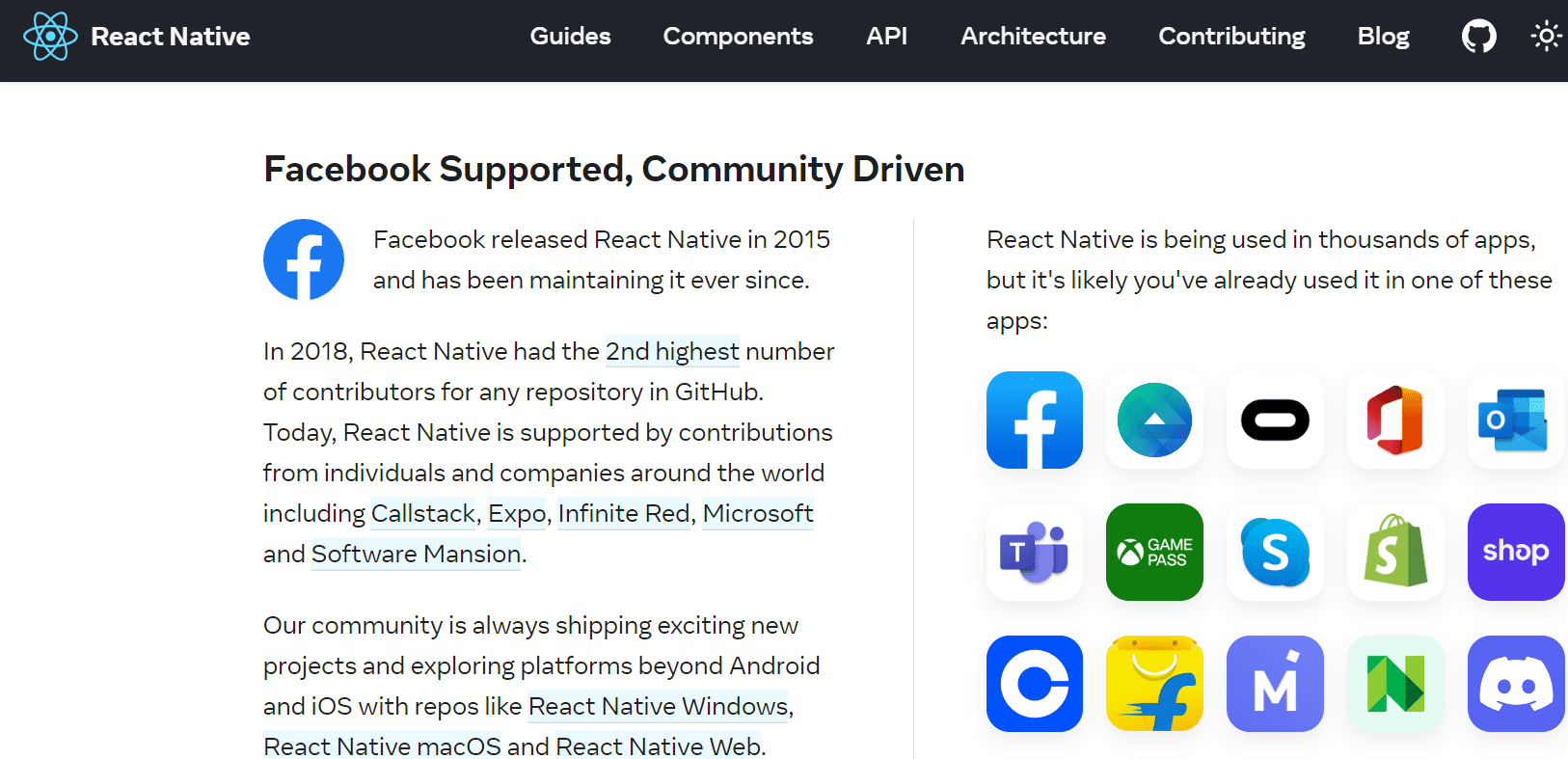Open the purple Shop app icon

pos(1516,552)
